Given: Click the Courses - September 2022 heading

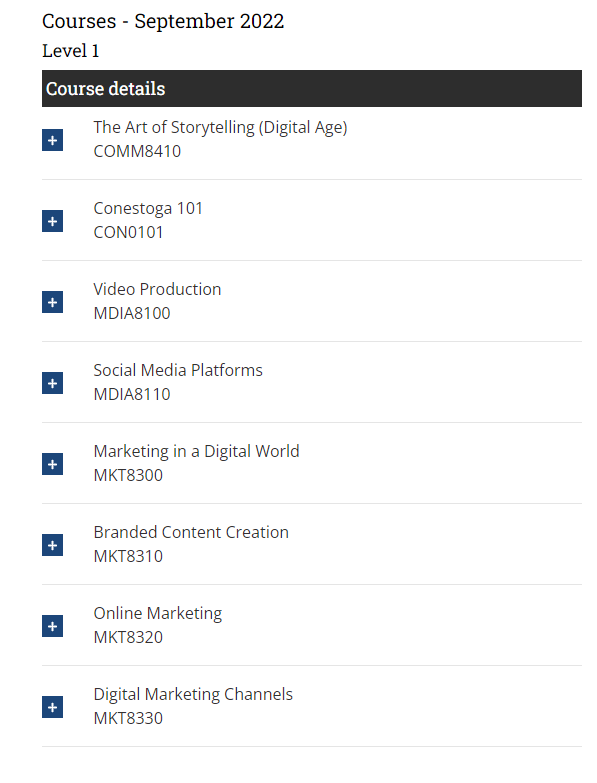Looking at the screenshot, I should coord(163,21).
